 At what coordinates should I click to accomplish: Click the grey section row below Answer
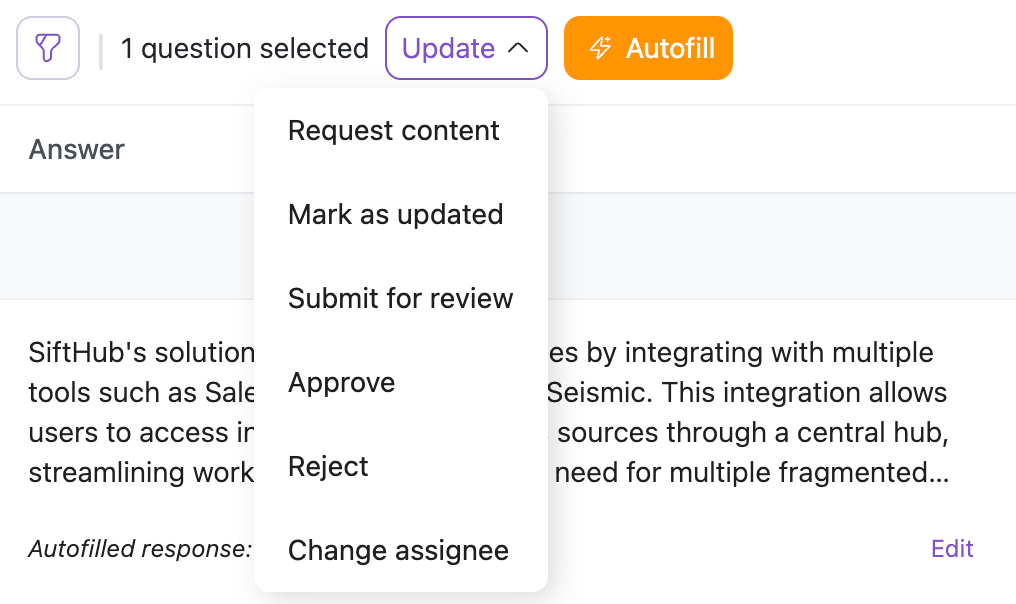[780, 246]
